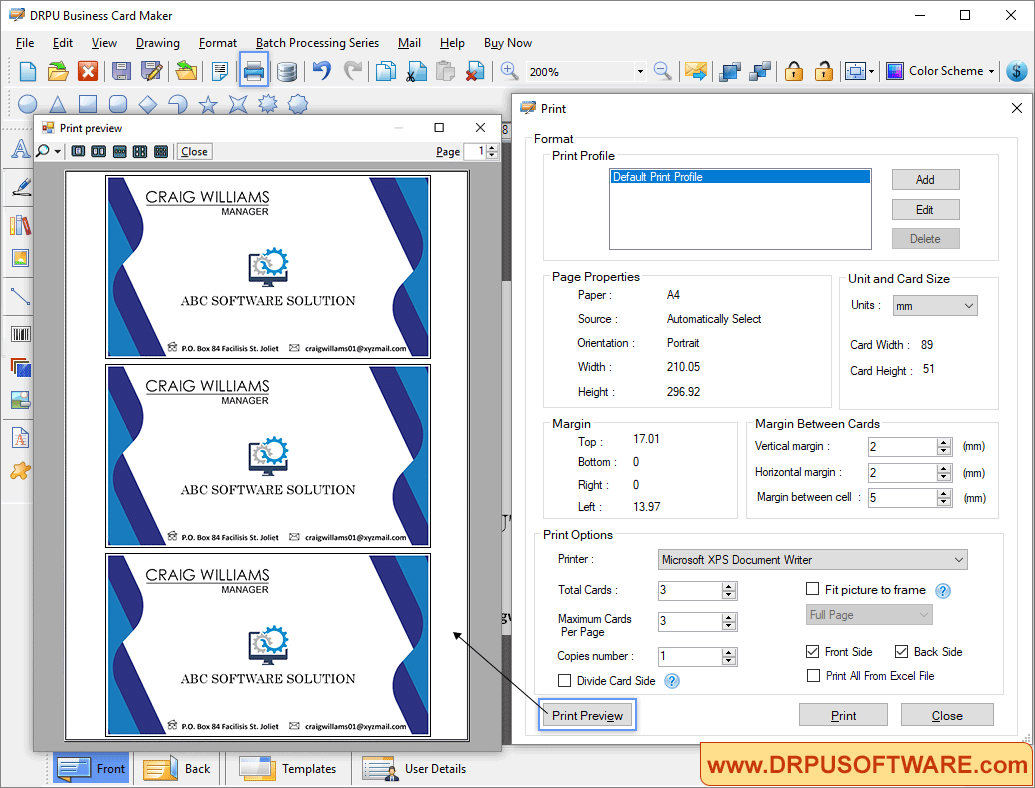1035x788 pixels.
Task: Open the 200% zoom level dropdown
Action: pyautogui.click(x=640, y=71)
